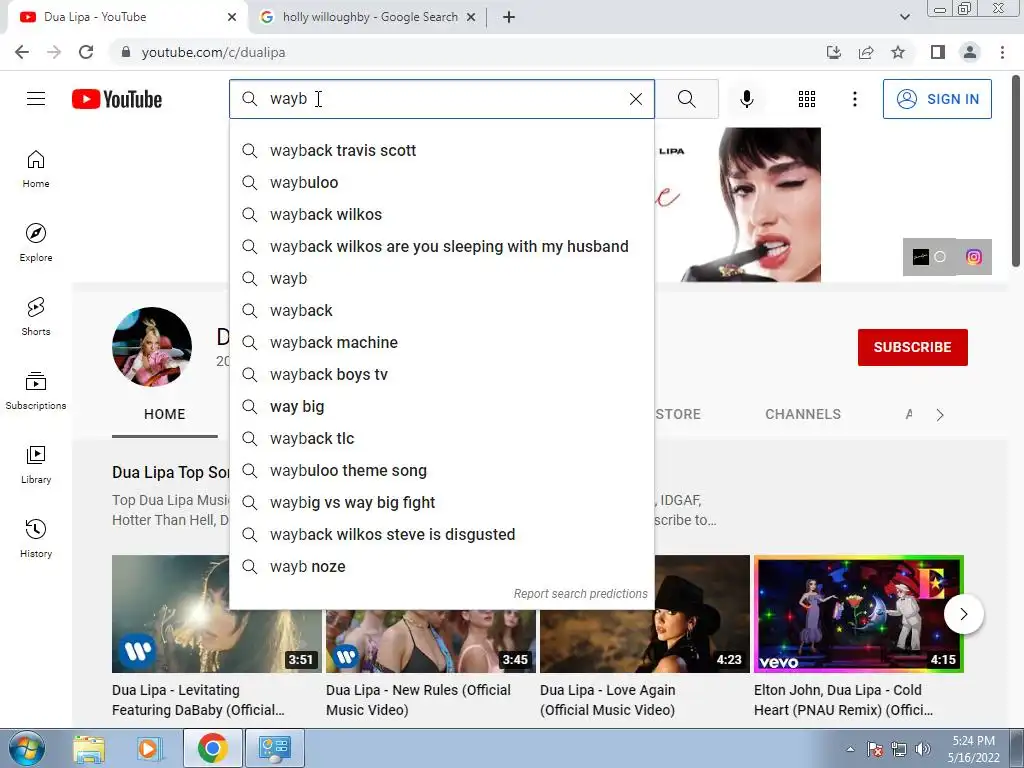Viewport: 1024px width, 768px height.
Task: Open Explore in the sidebar
Action: click(36, 242)
